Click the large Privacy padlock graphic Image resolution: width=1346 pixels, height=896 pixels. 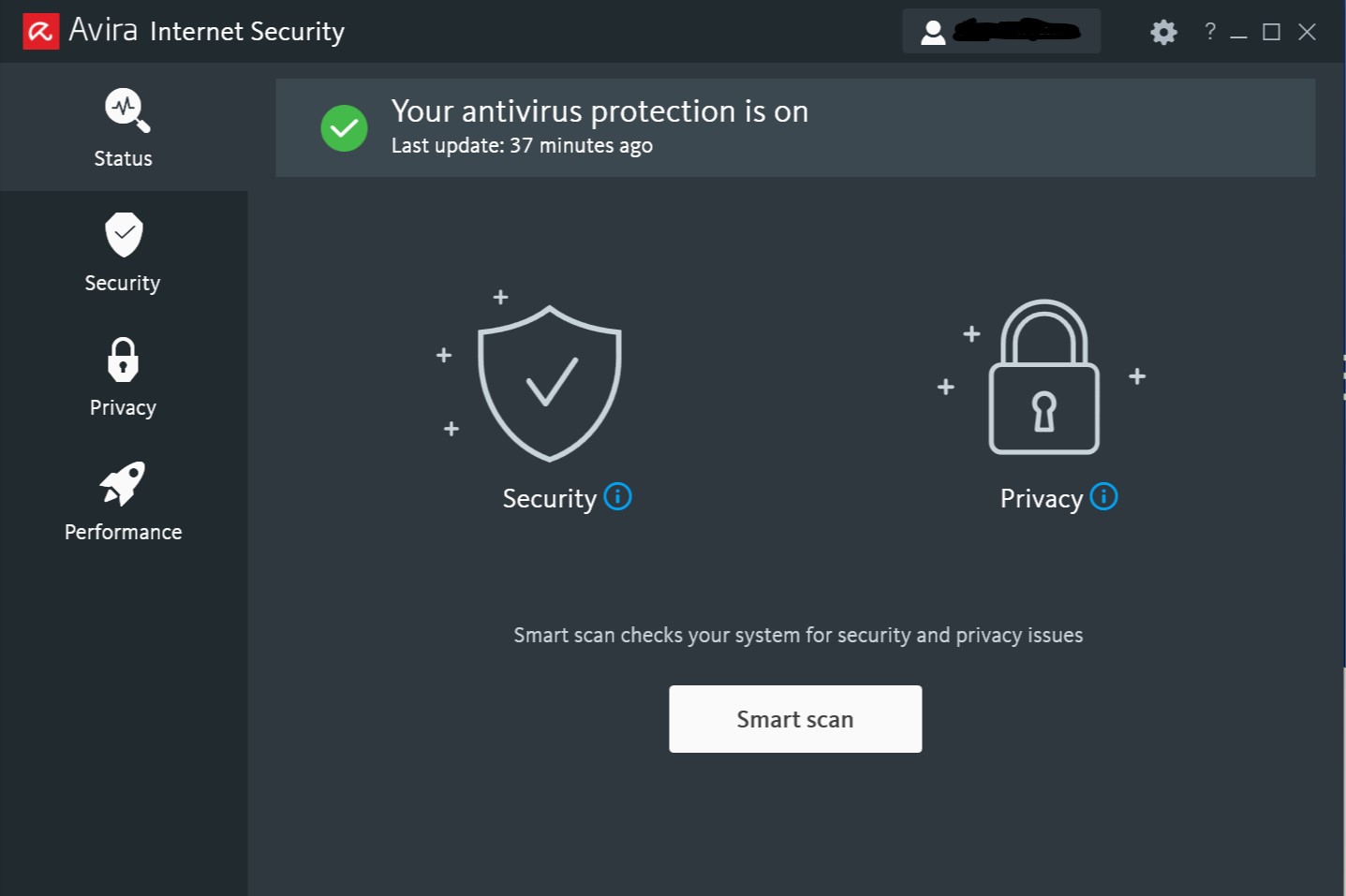coord(1044,377)
